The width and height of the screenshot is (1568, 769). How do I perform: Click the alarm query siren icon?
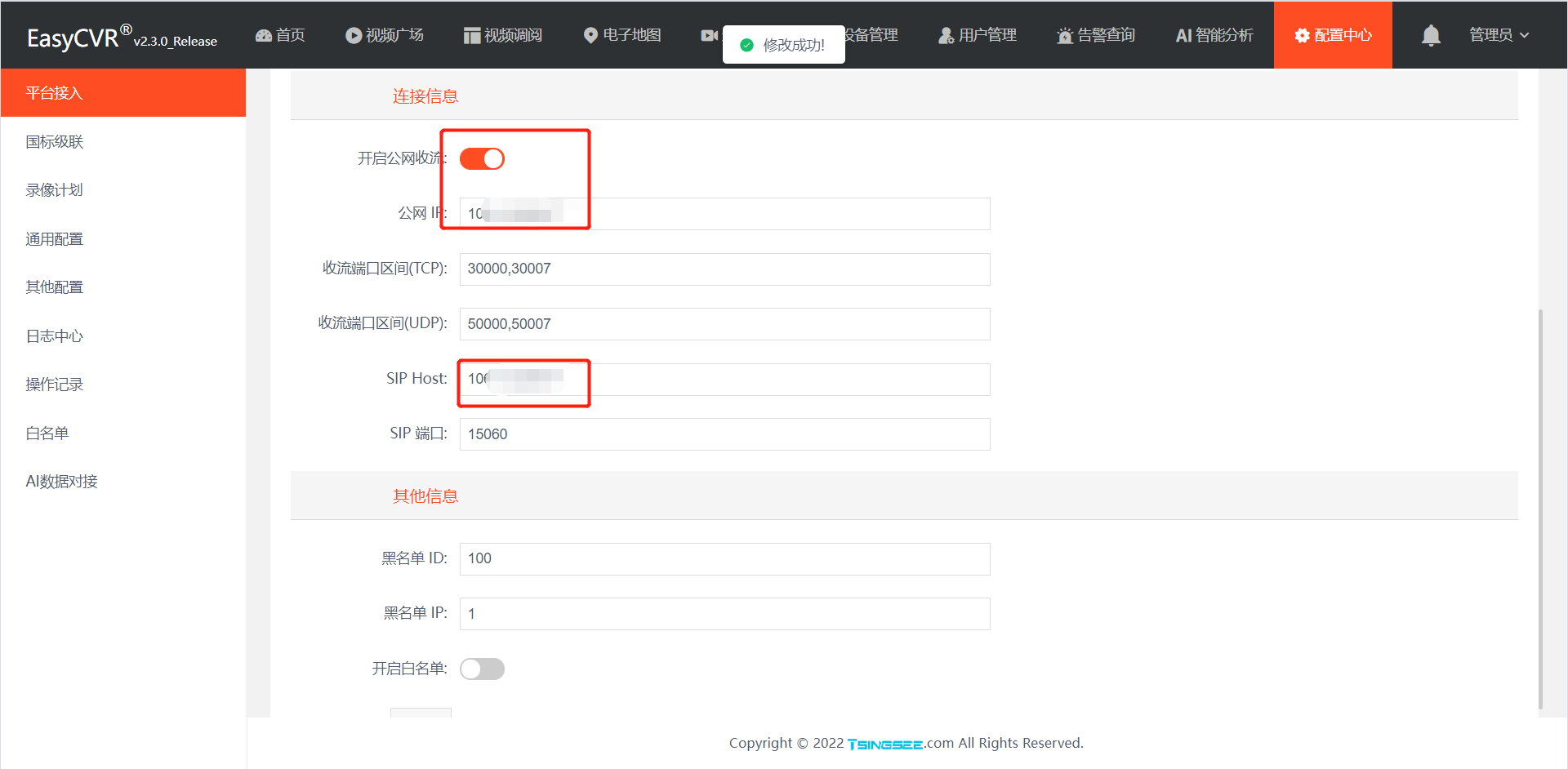[1064, 36]
